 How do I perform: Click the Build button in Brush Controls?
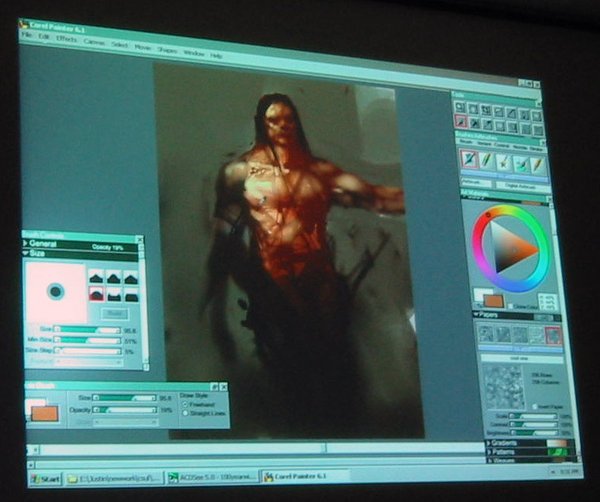coord(114,314)
